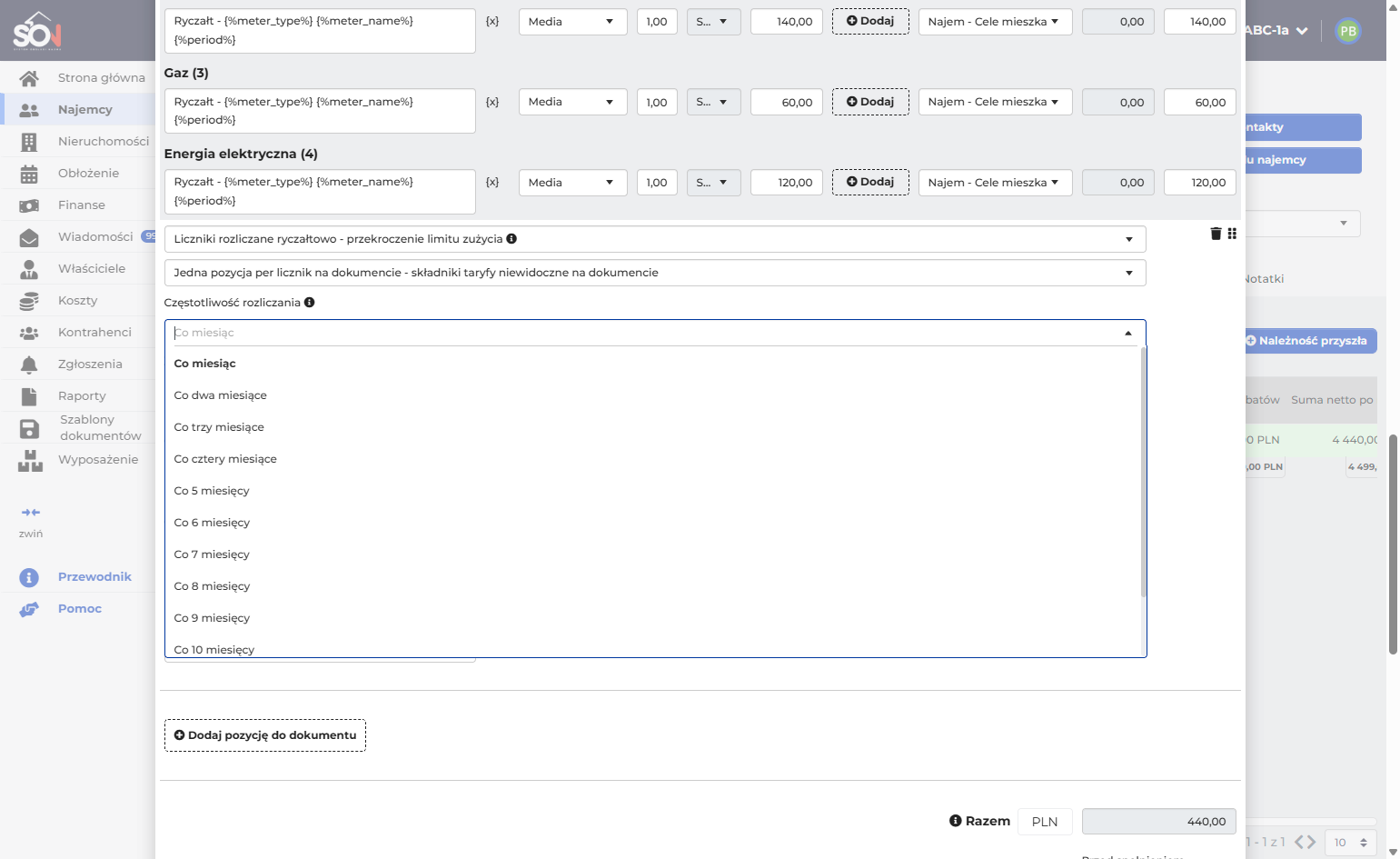This screenshot has width=1400, height=859.
Task: Collapse sidebar with zwiń arrows icon
Action: [x=31, y=513]
